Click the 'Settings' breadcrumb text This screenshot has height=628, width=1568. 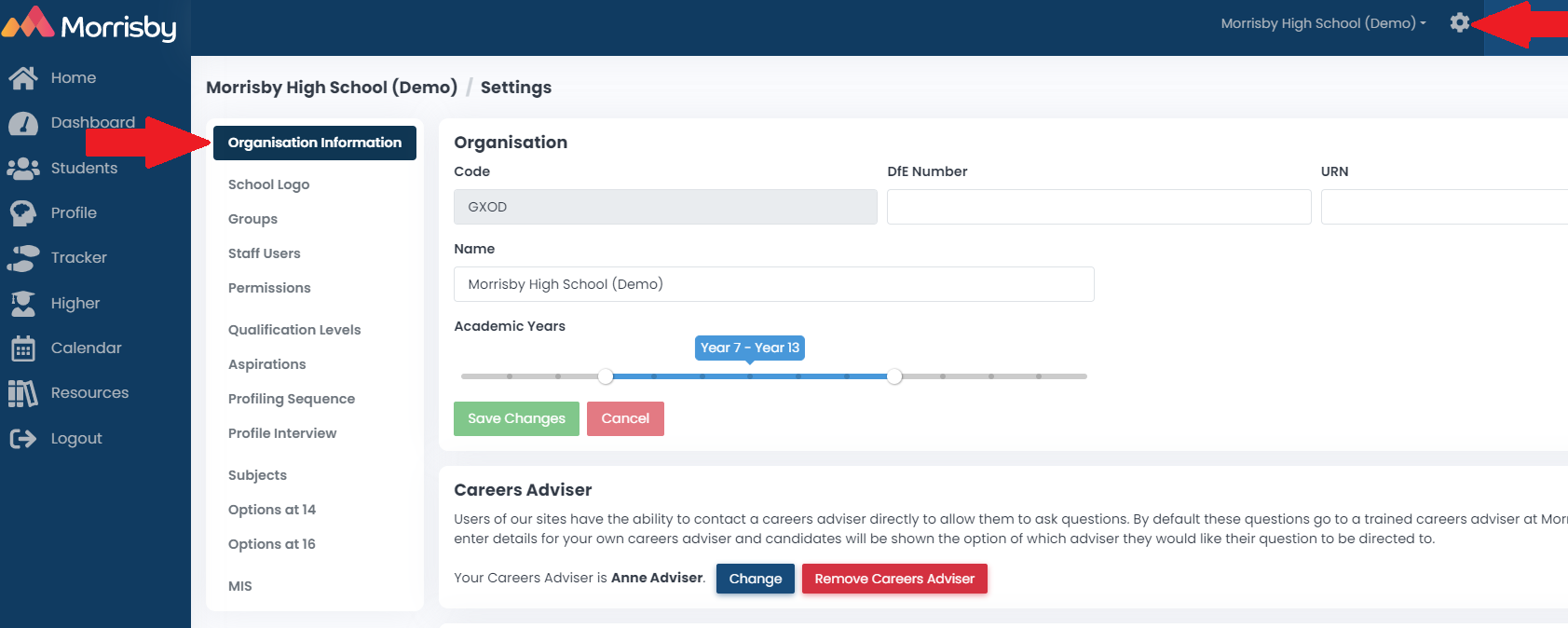[x=516, y=88]
